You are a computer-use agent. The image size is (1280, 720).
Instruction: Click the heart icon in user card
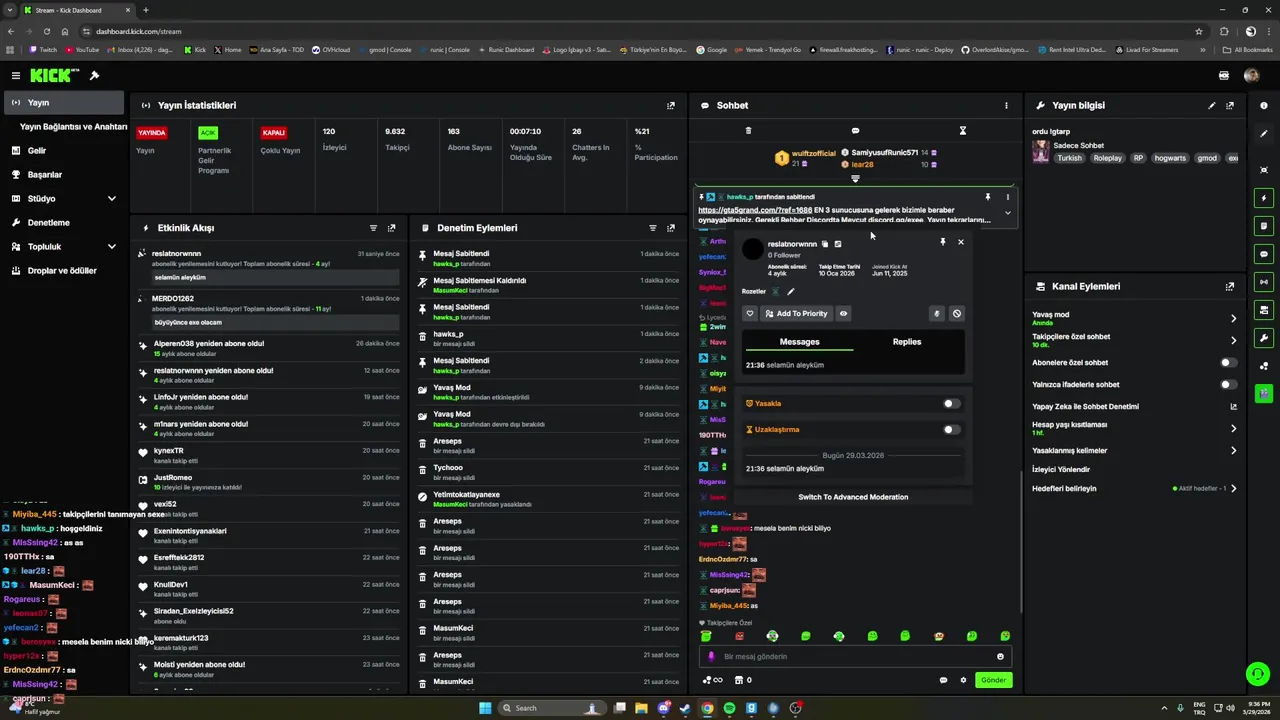pyautogui.click(x=749, y=314)
